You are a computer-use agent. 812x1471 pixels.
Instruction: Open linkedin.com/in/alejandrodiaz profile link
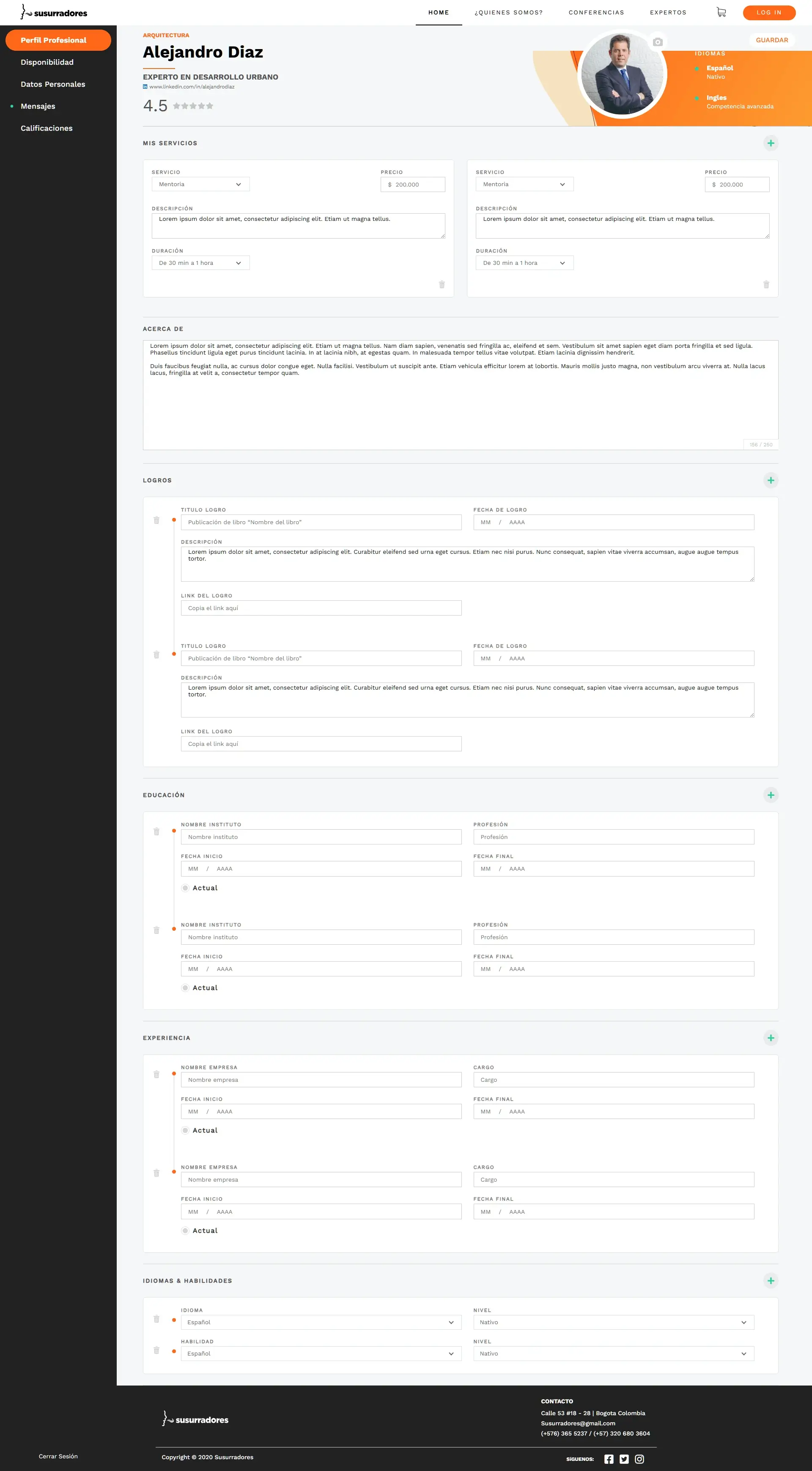192,87
